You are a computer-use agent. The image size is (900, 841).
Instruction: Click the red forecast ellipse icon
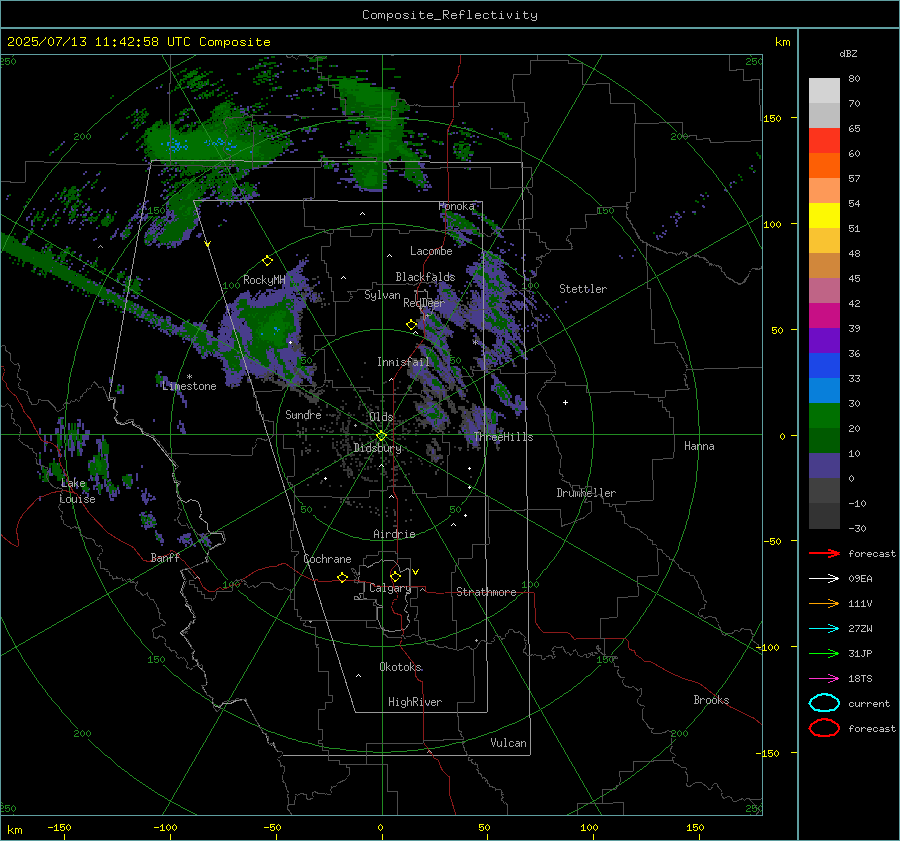(x=824, y=728)
